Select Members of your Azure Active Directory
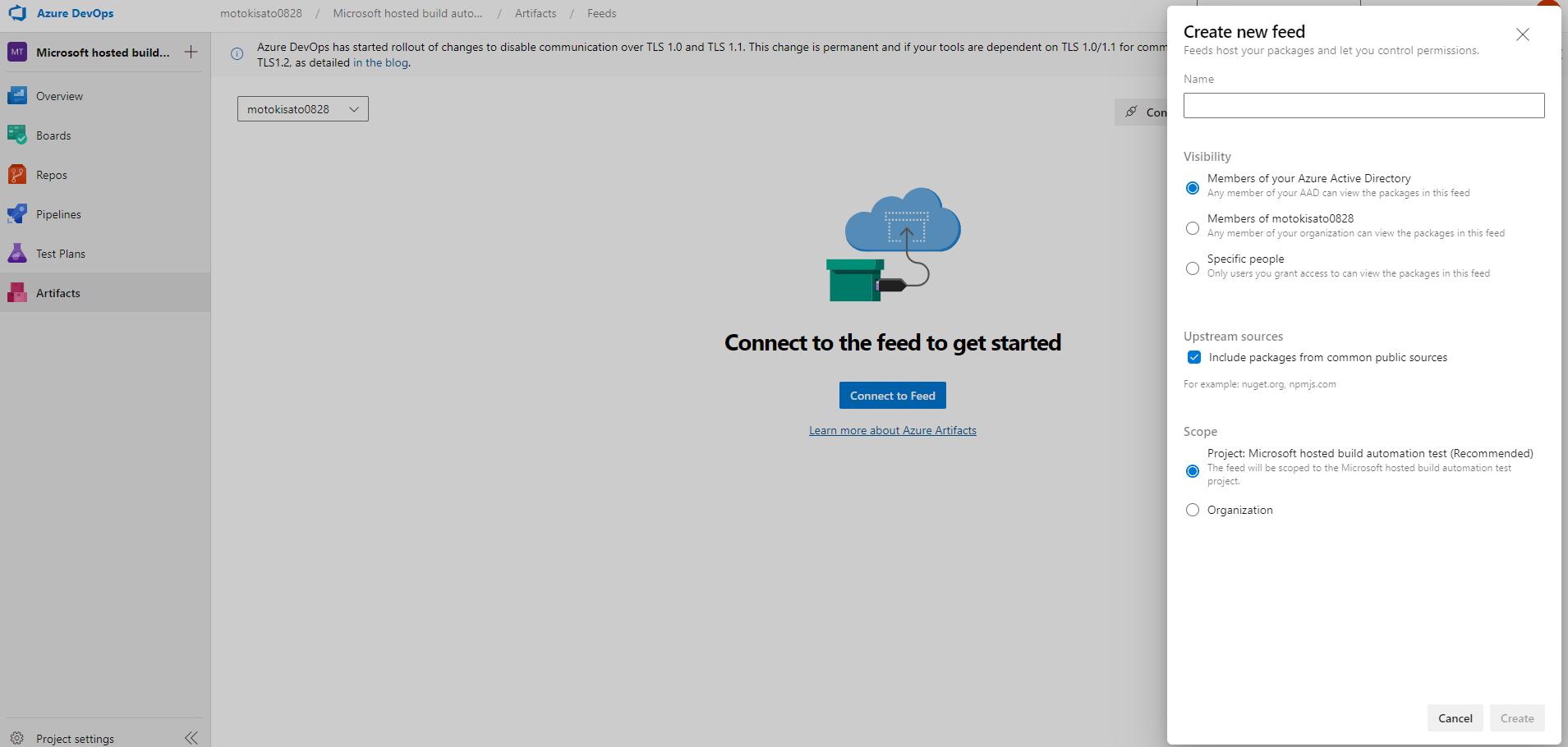 point(1193,188)
